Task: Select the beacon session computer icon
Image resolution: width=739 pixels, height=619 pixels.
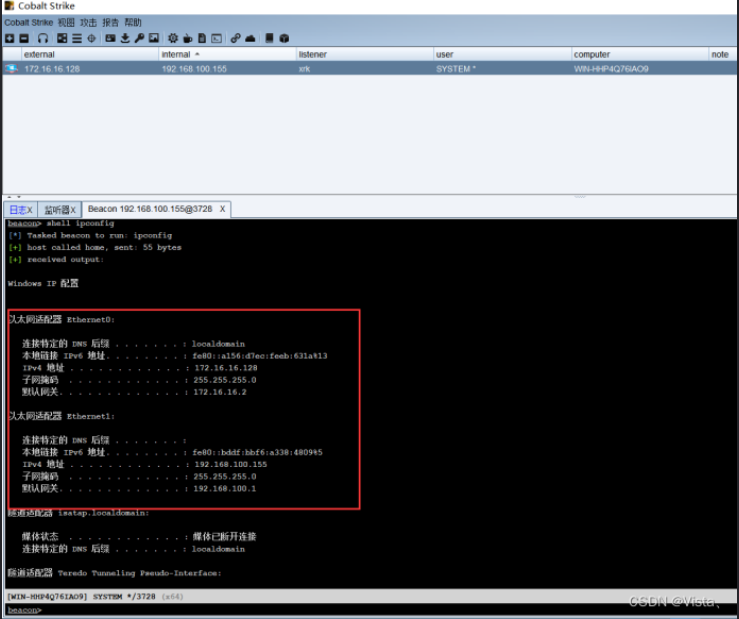Action: tap(11, 69)
